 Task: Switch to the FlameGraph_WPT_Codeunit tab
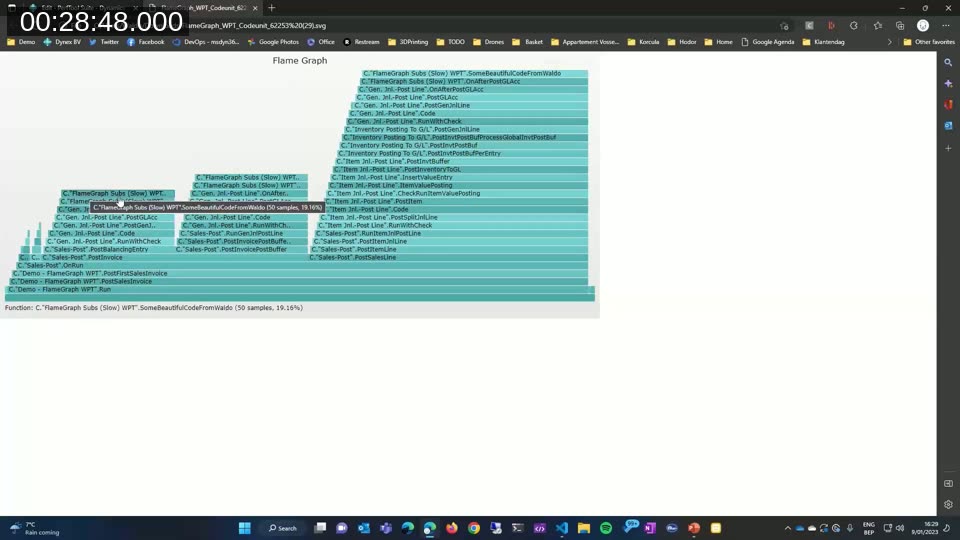(203, 8)
